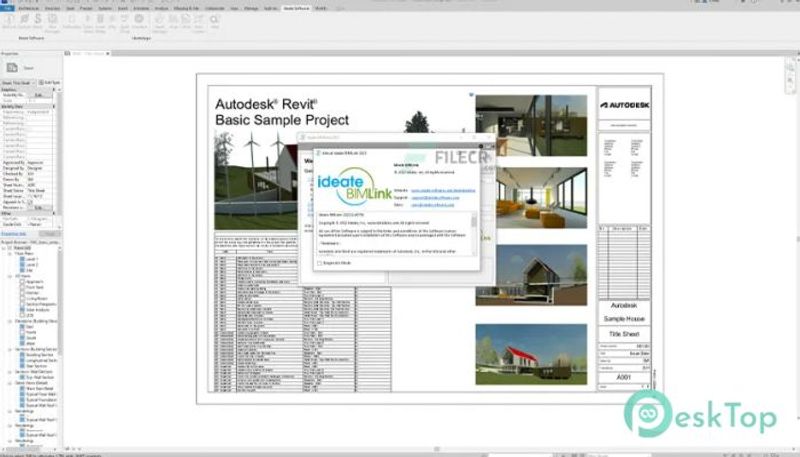Toggle the Diagnostic Mode checkbox in About dialog

pyautogui.click(x=319, y=263)
